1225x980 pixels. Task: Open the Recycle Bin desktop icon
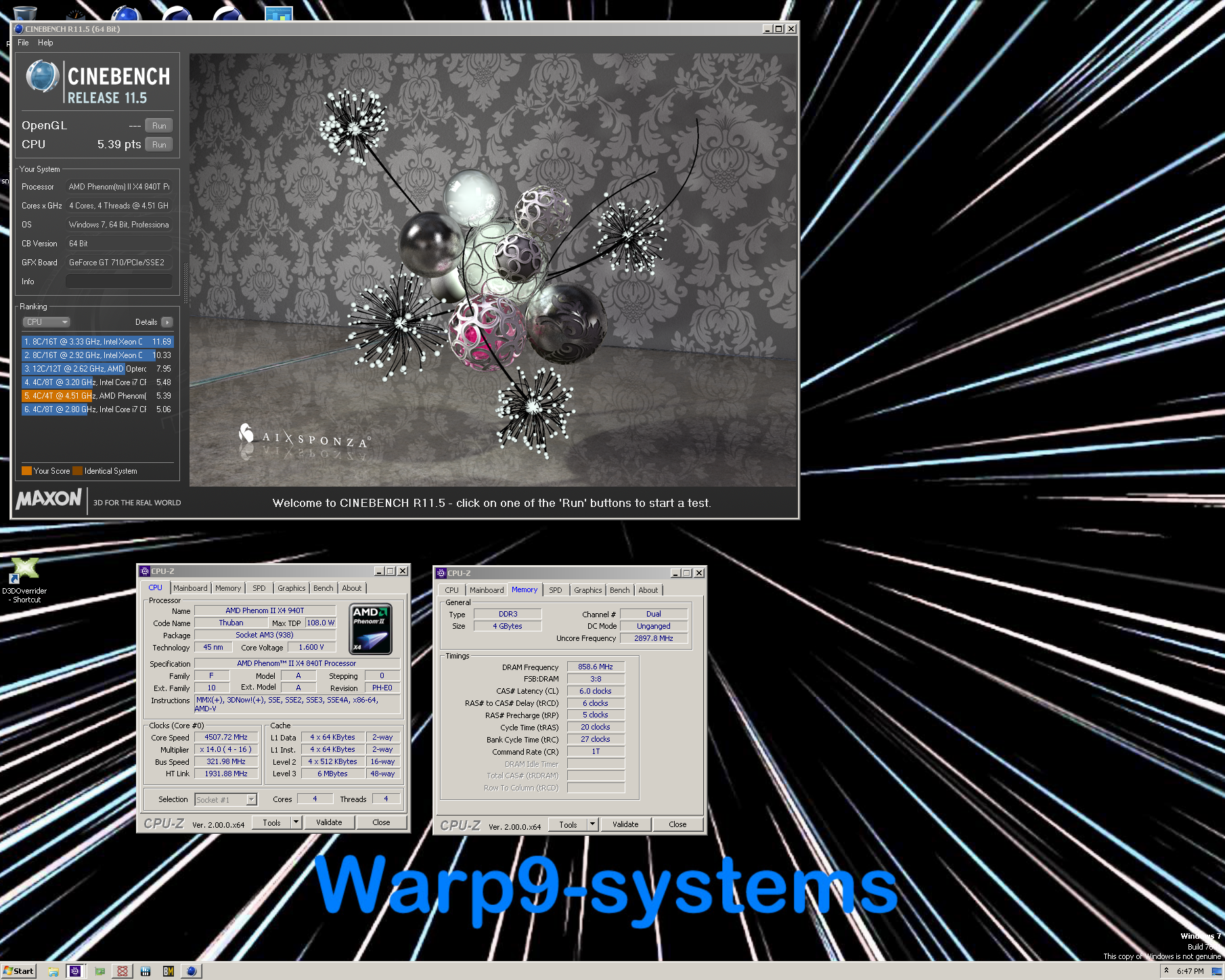click(24, 12)
